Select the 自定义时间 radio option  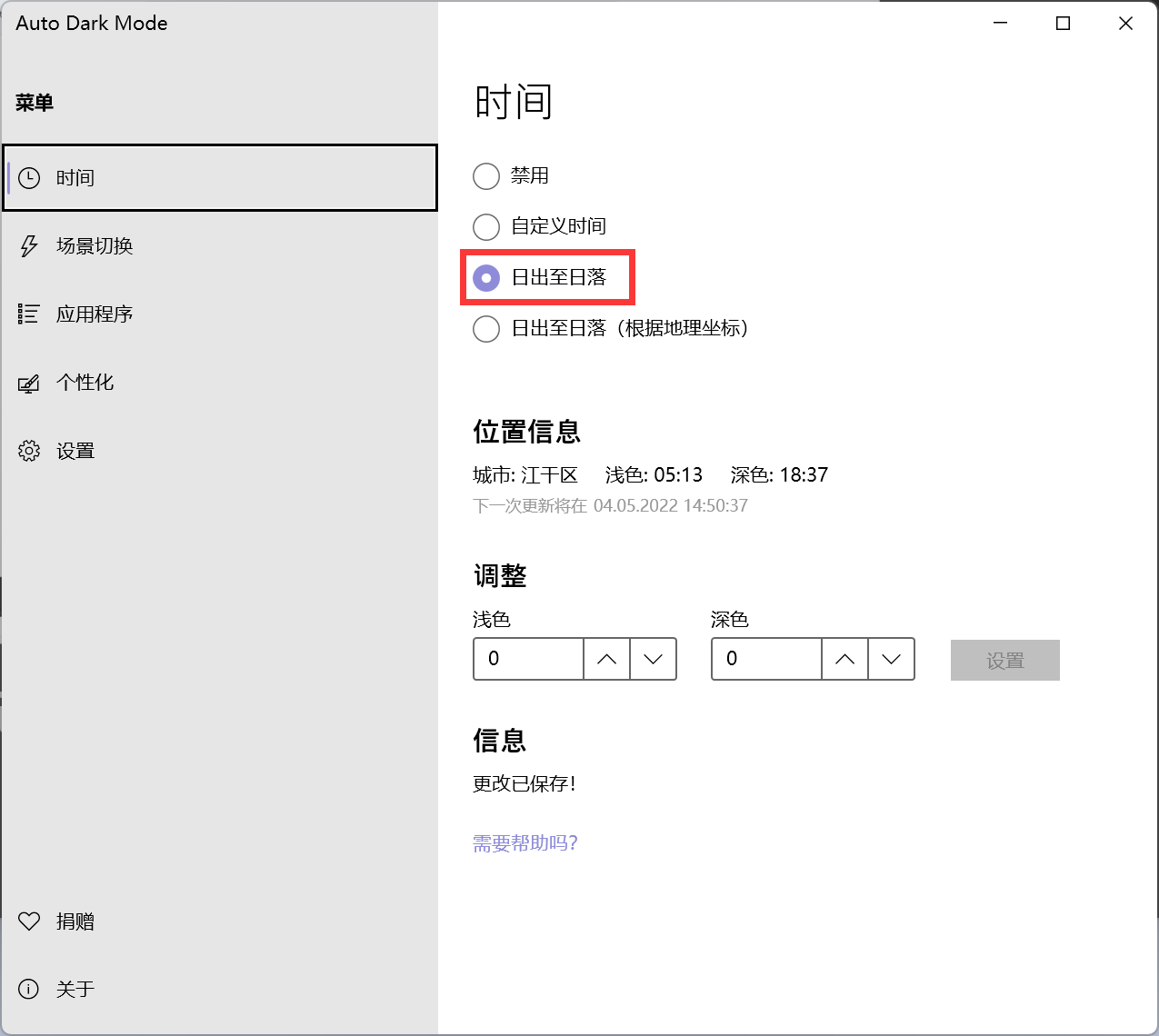point(486,226)
